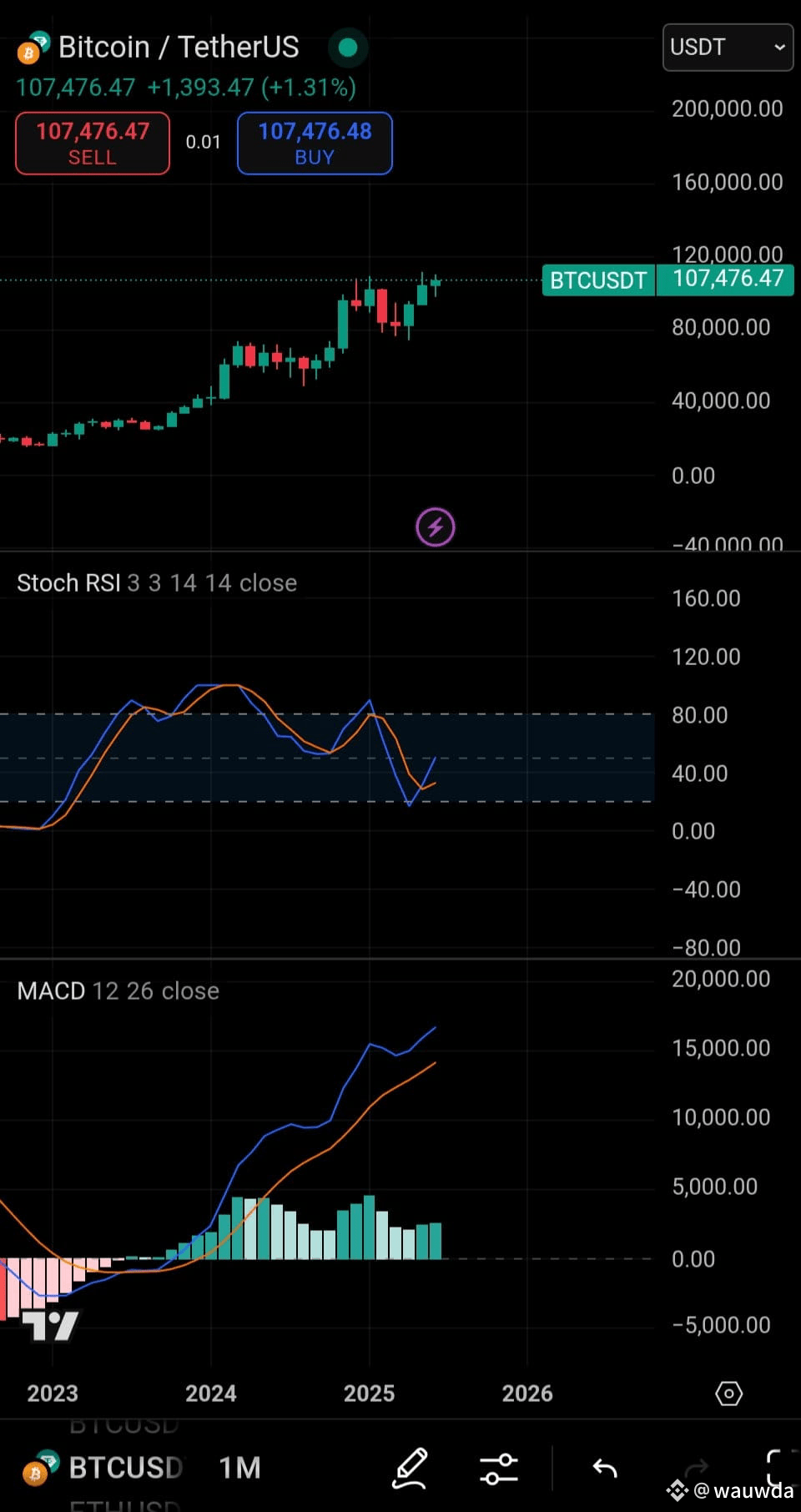Tap the 200,000.00 price axis label
The height and width of the screenshot is (1512, 801).
[x=728, y=108]
